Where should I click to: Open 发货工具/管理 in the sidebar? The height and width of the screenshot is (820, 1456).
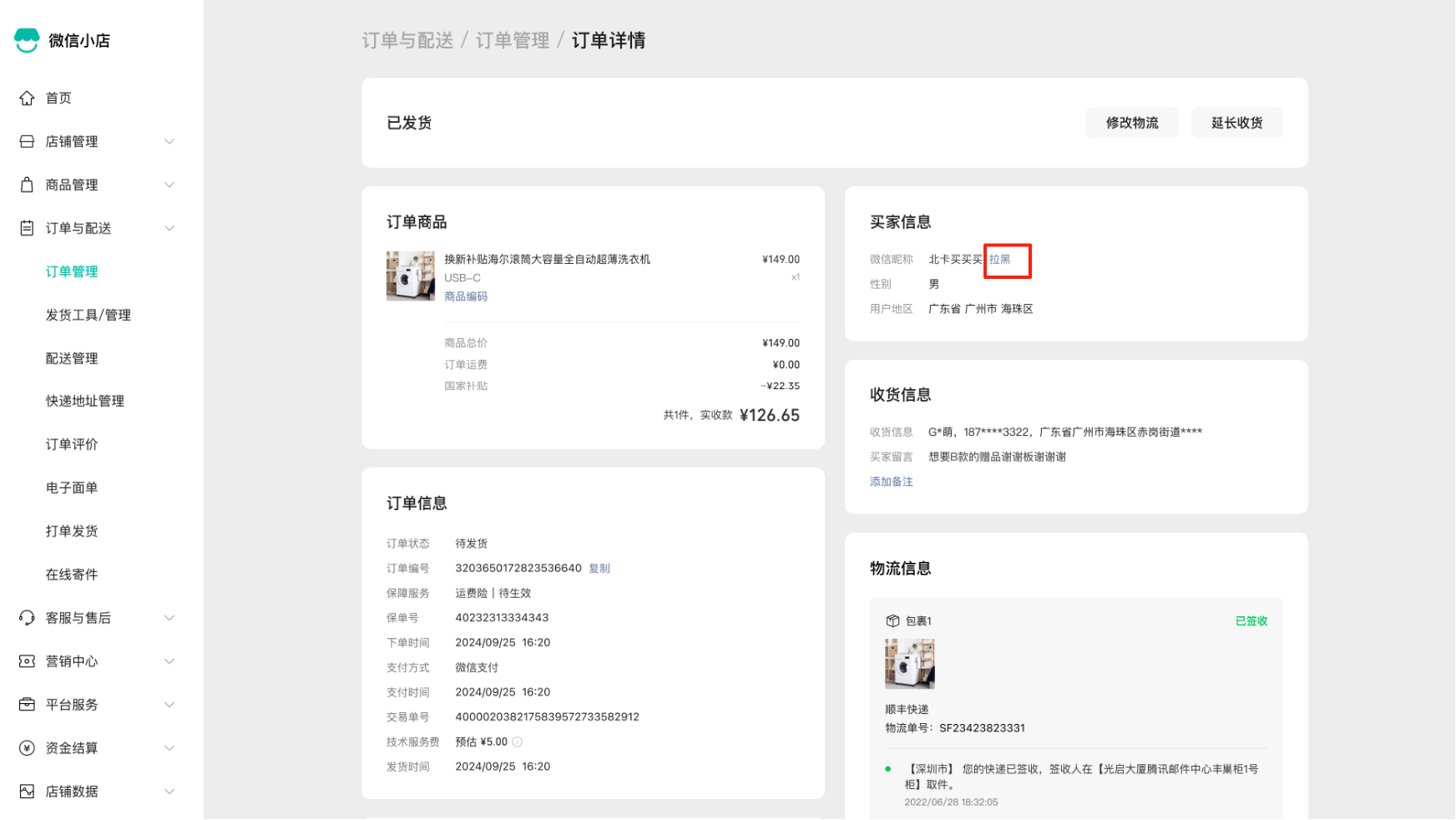88,315
